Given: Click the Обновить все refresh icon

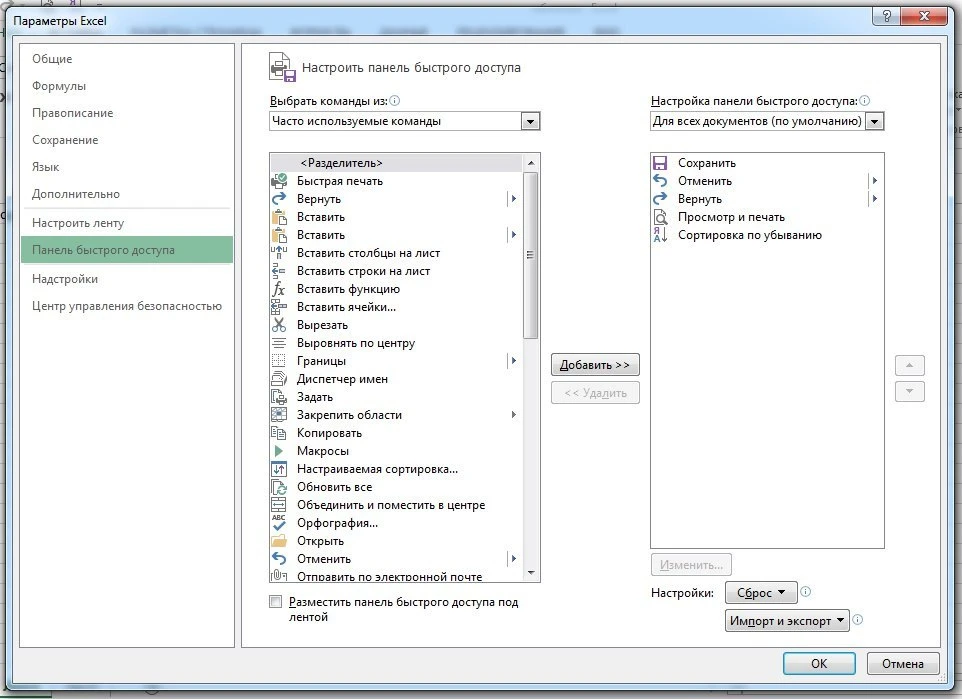Looking at the screenshot, I should 279,487.
